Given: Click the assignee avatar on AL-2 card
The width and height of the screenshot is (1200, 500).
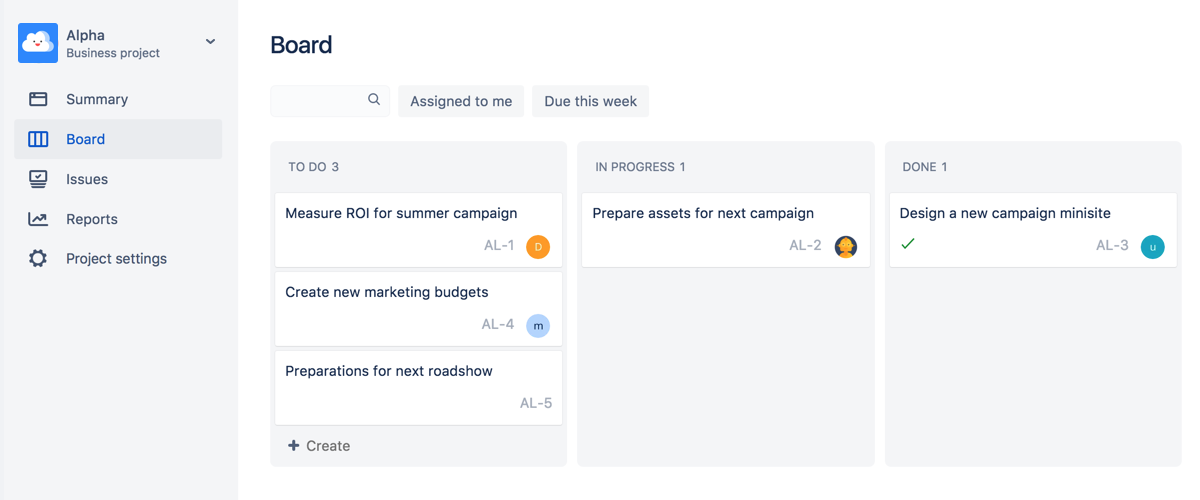Looking at the screenshot, I should click(846, 246).
